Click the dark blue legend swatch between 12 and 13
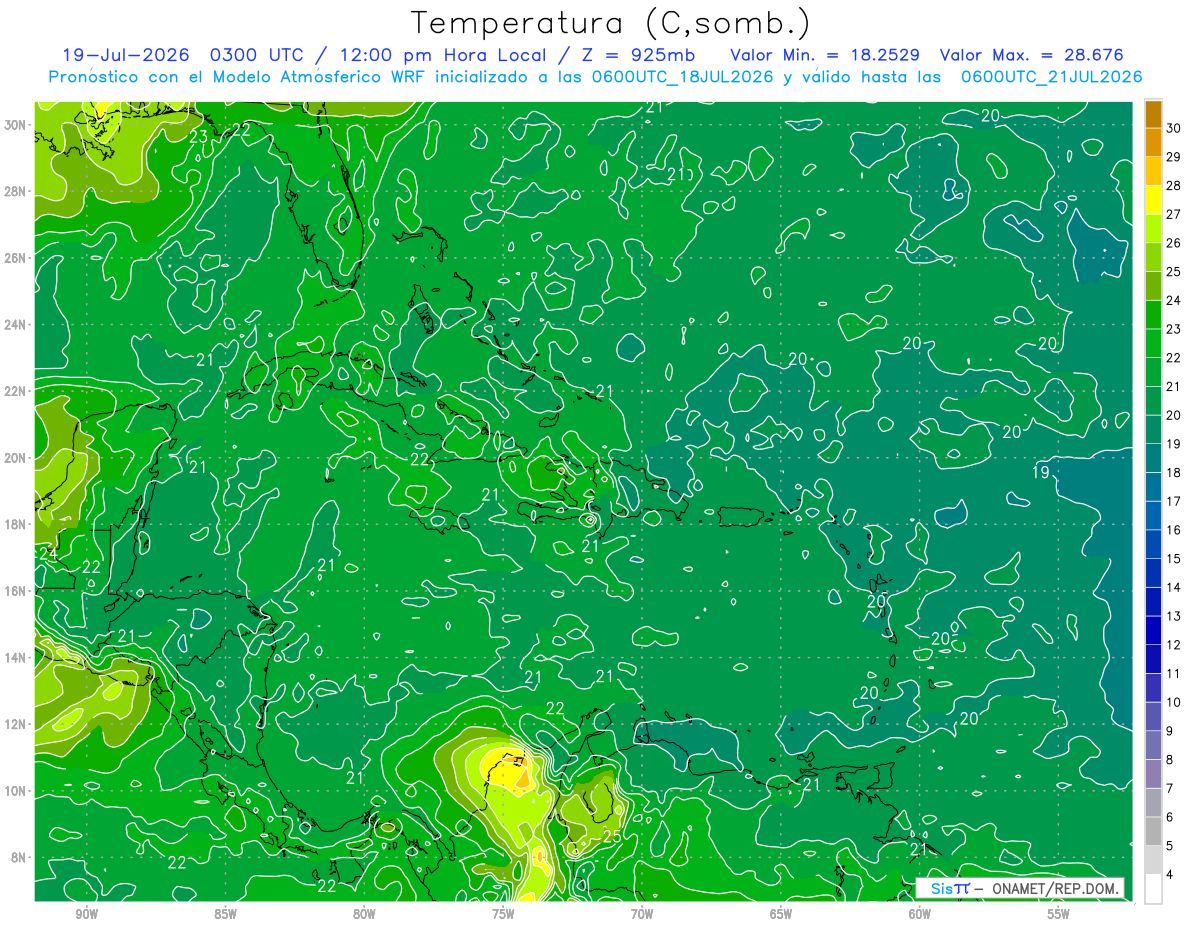The width and height of the screenshot is (1200, 927). pos(1153,631)
